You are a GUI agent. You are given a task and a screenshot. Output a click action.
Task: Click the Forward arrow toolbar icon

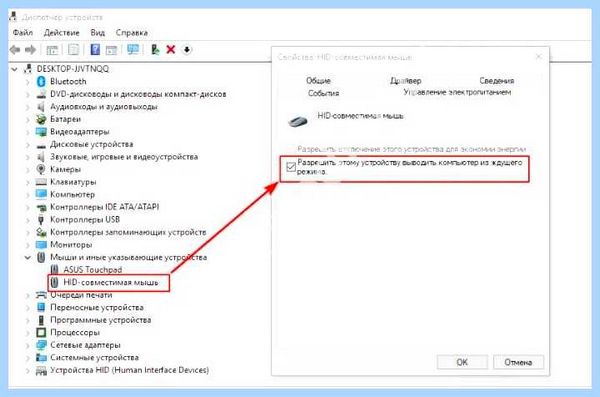(x=30, y=49)
